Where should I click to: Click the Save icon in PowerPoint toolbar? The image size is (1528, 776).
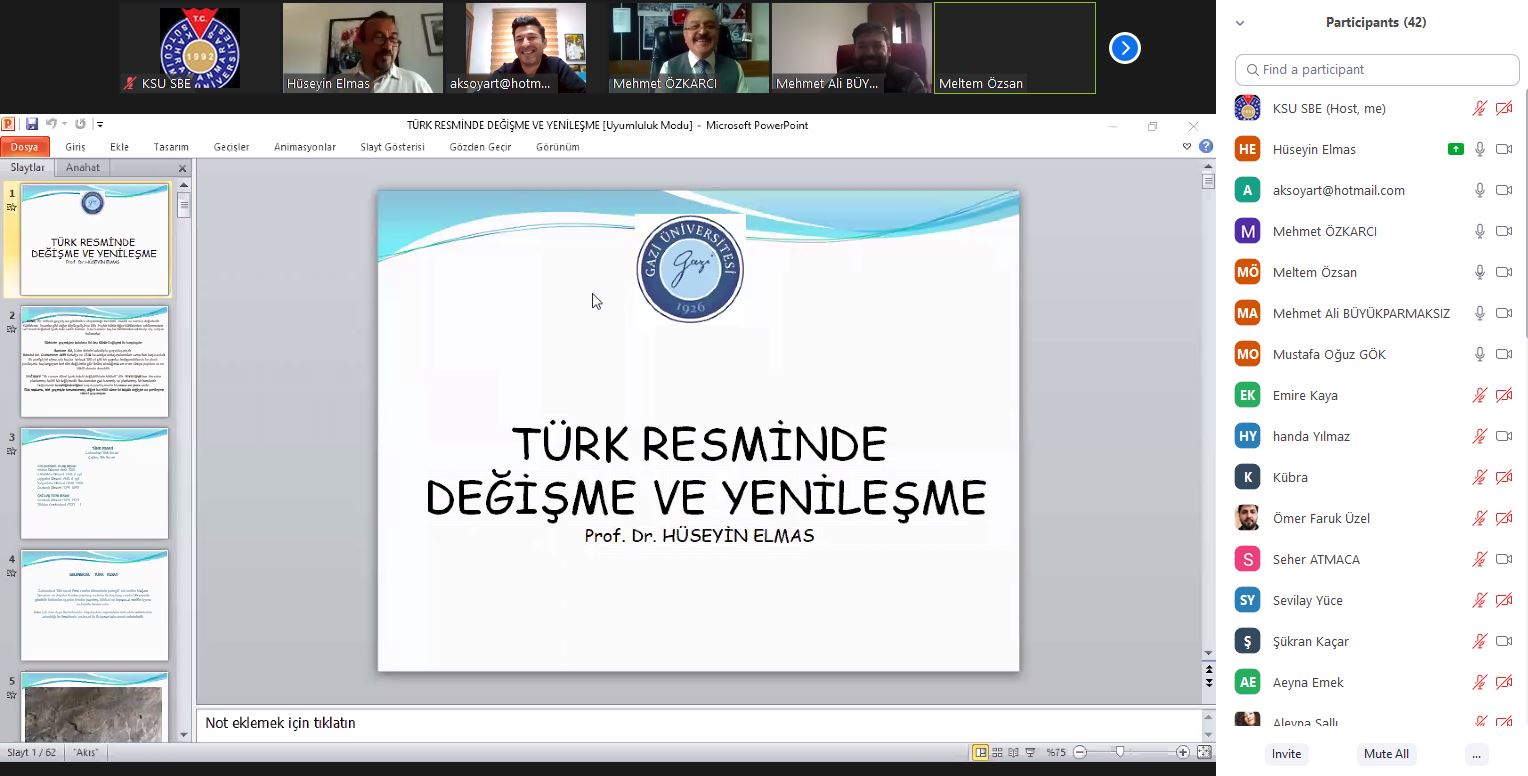coord(32,125)
